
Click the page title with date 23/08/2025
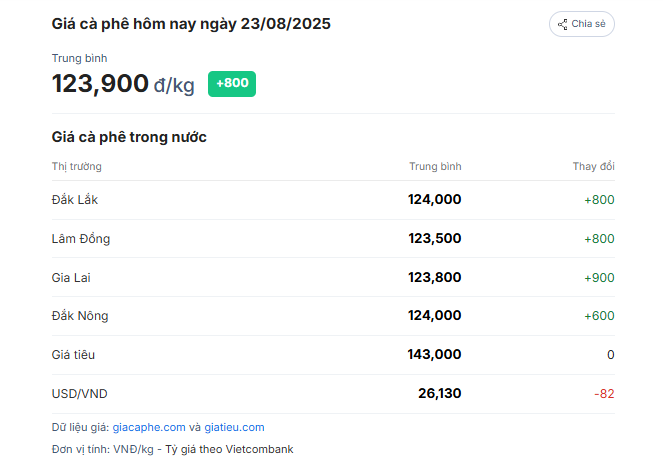pyautogui.click(x=191, y=24)
